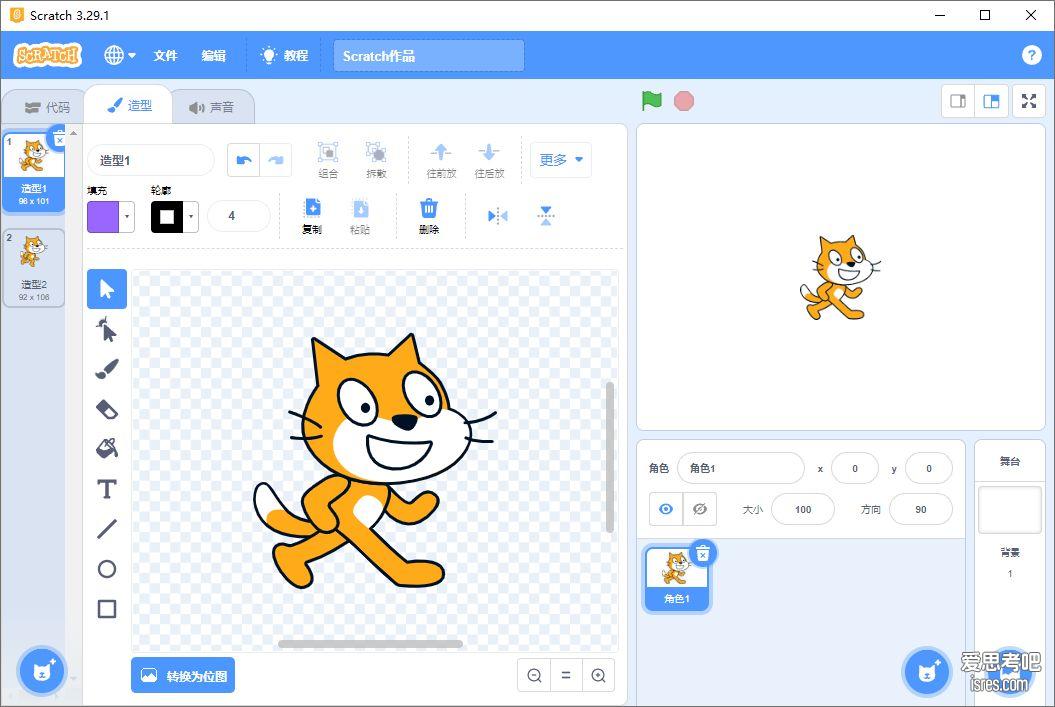Click the Choose a Sprite cat button

[x=927, y=671]
